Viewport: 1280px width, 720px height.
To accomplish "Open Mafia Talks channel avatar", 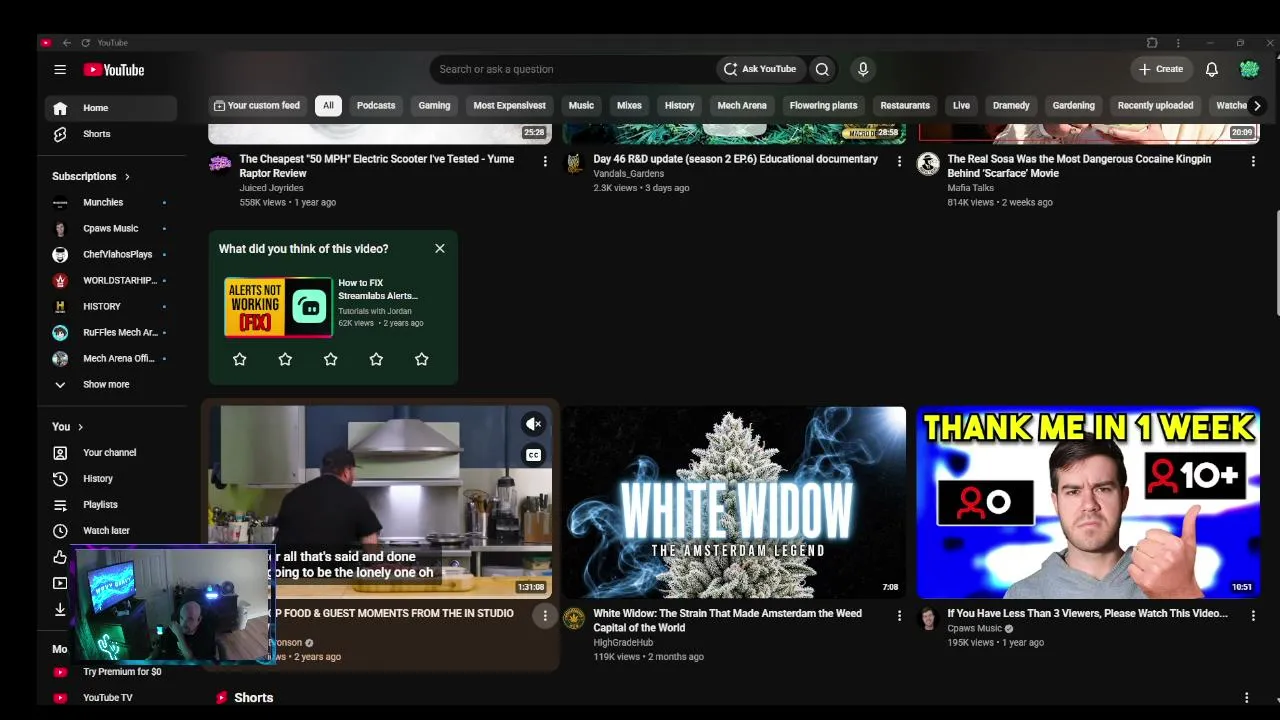I will [928, 163].
